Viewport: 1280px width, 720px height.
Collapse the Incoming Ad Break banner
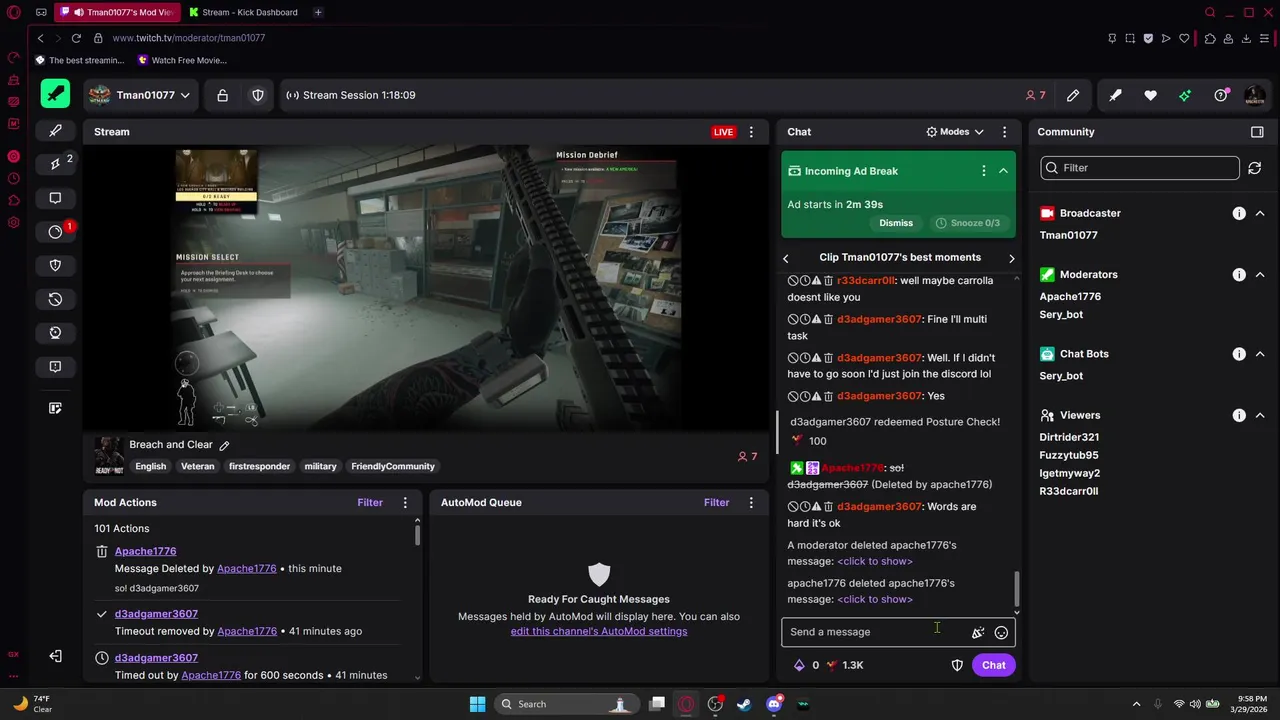(1003, 171)
